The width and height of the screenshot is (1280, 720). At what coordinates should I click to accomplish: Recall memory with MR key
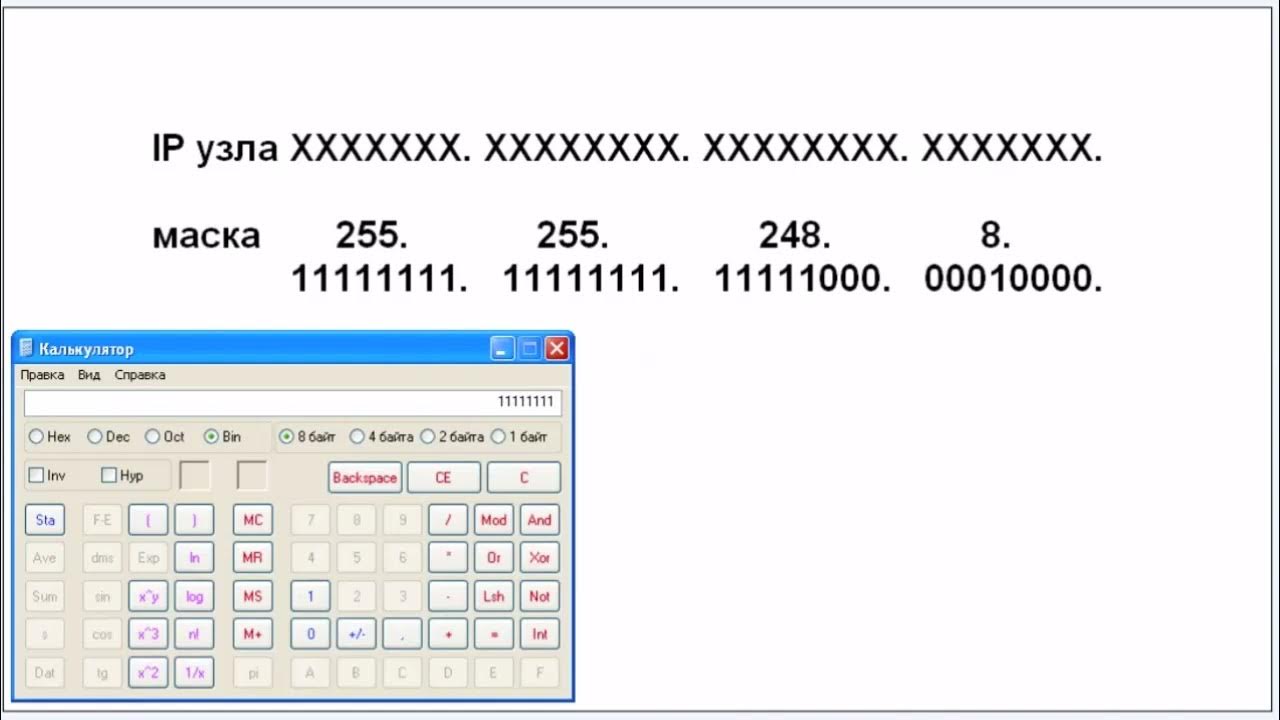(253, 558)
